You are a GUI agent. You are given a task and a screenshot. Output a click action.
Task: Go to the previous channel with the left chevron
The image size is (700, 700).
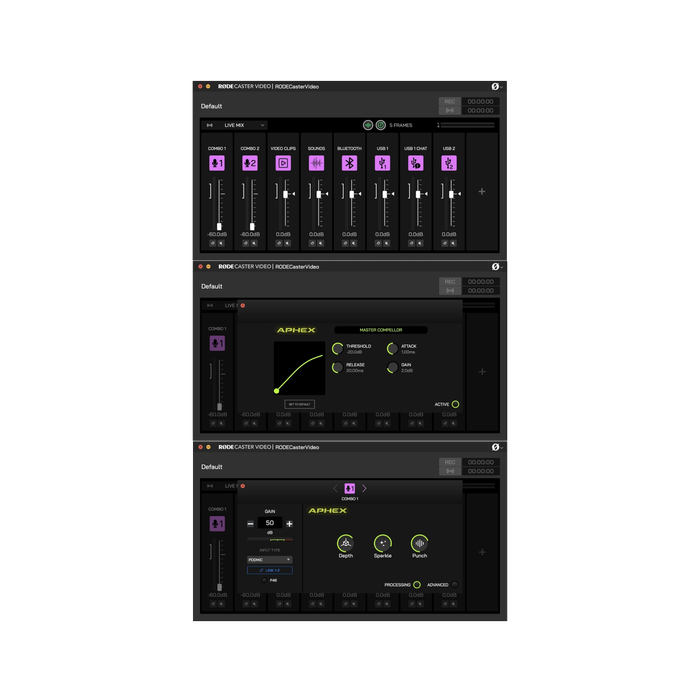(335, 488)
